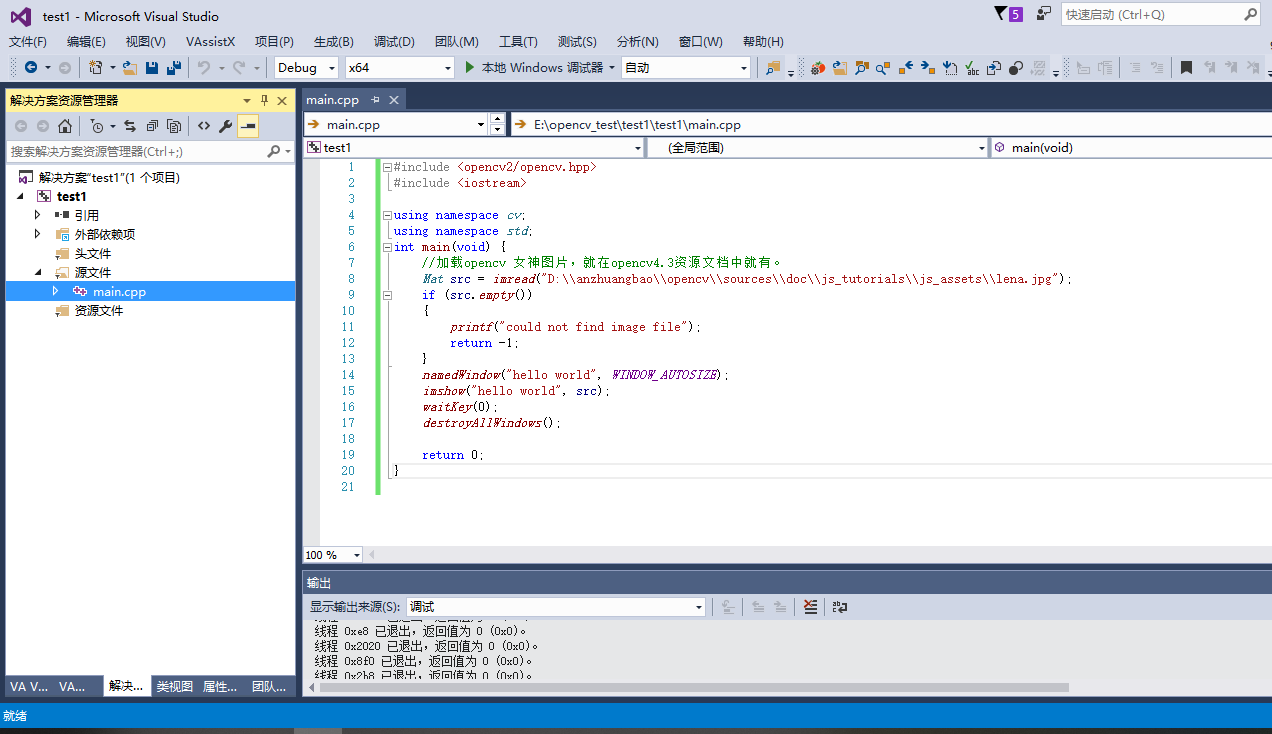Click the single-disk Save icon
The image size is (1272, 734).
[x=152, y=68]
